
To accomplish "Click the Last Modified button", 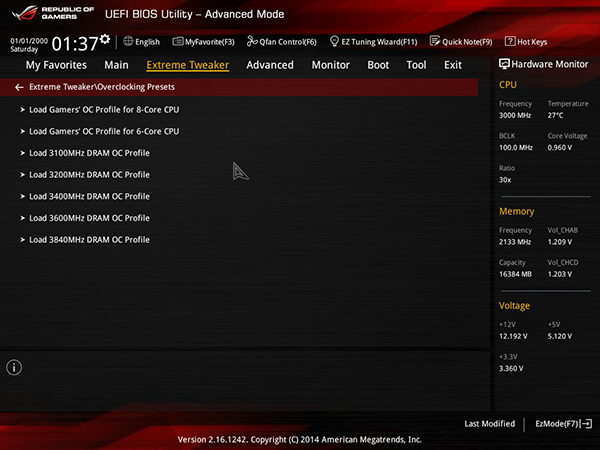I will point(489,424).
